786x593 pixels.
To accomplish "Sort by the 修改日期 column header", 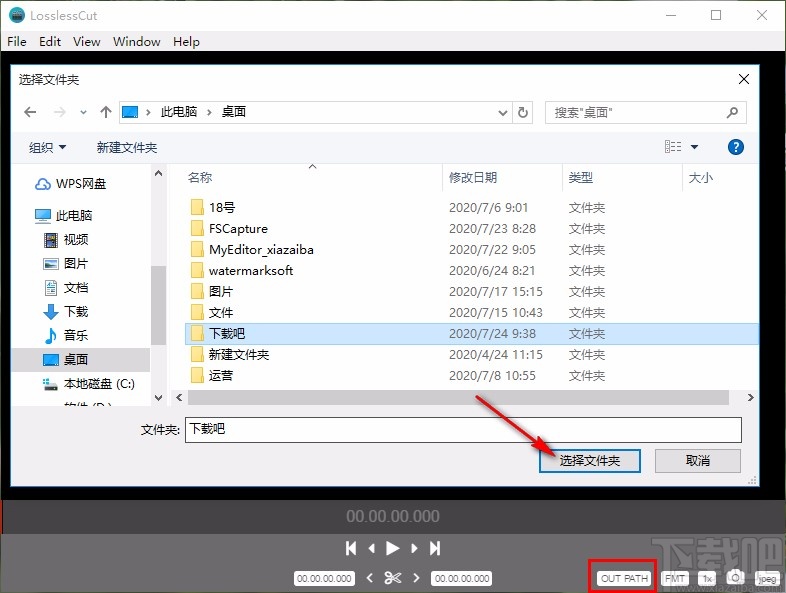I will coord(473,177).
